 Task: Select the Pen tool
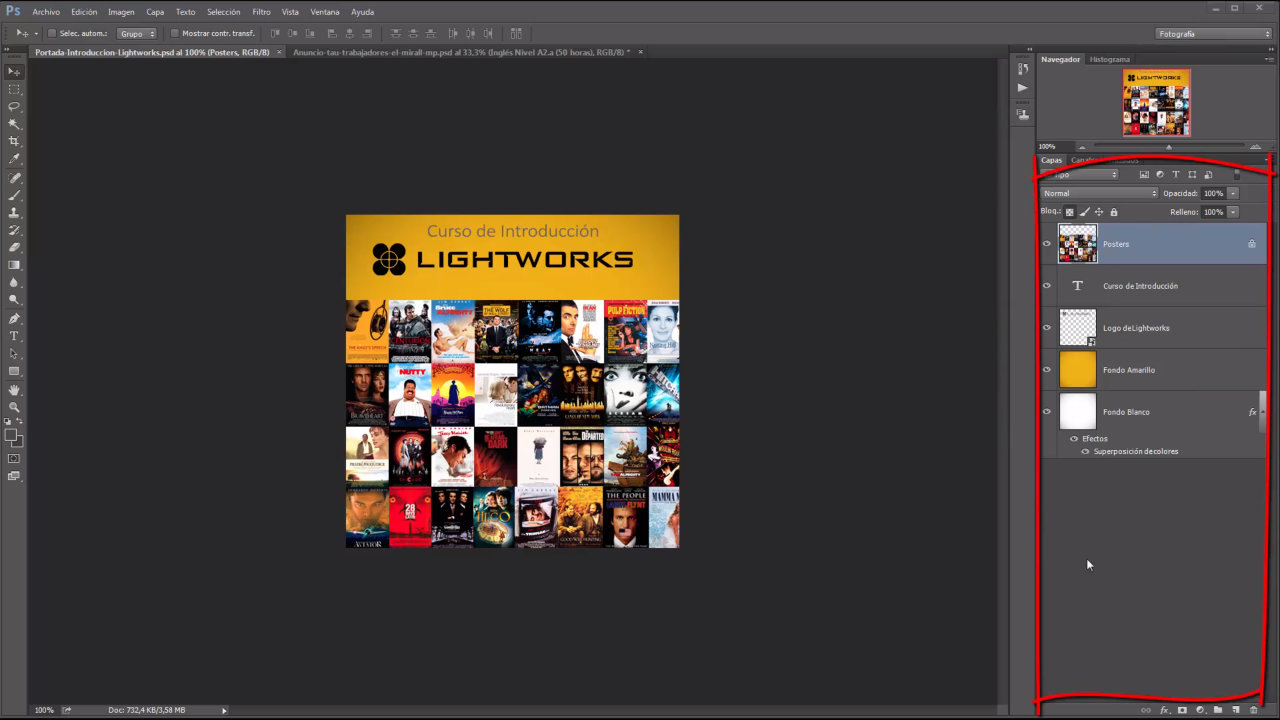coord(14,319)
